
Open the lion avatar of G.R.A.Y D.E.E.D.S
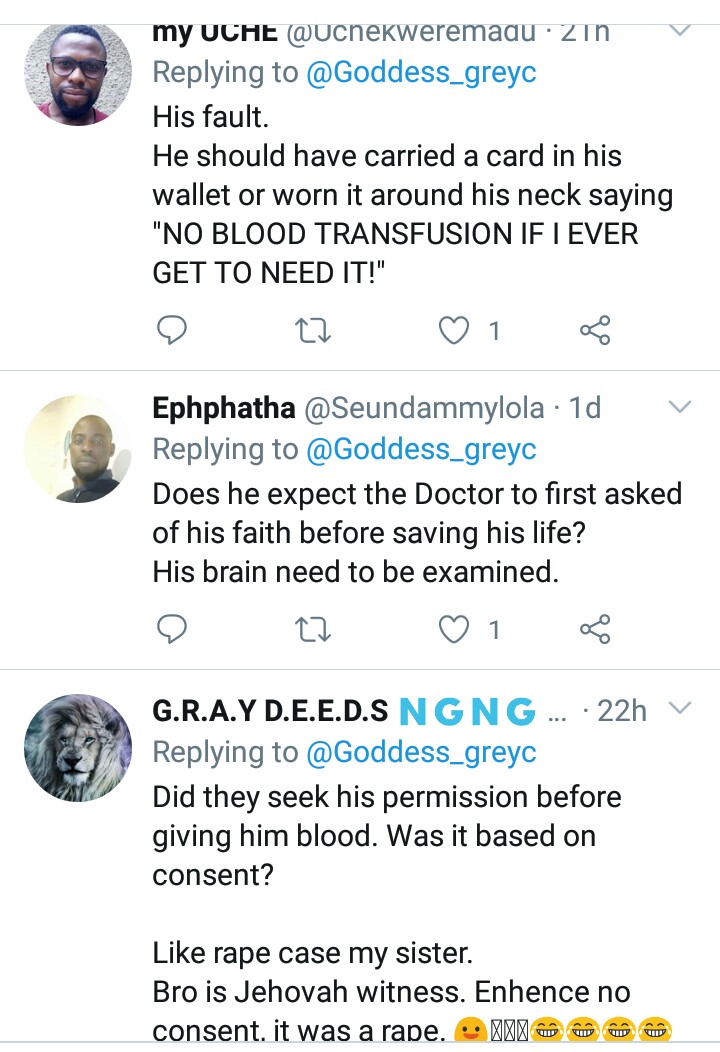click(77, 748)
